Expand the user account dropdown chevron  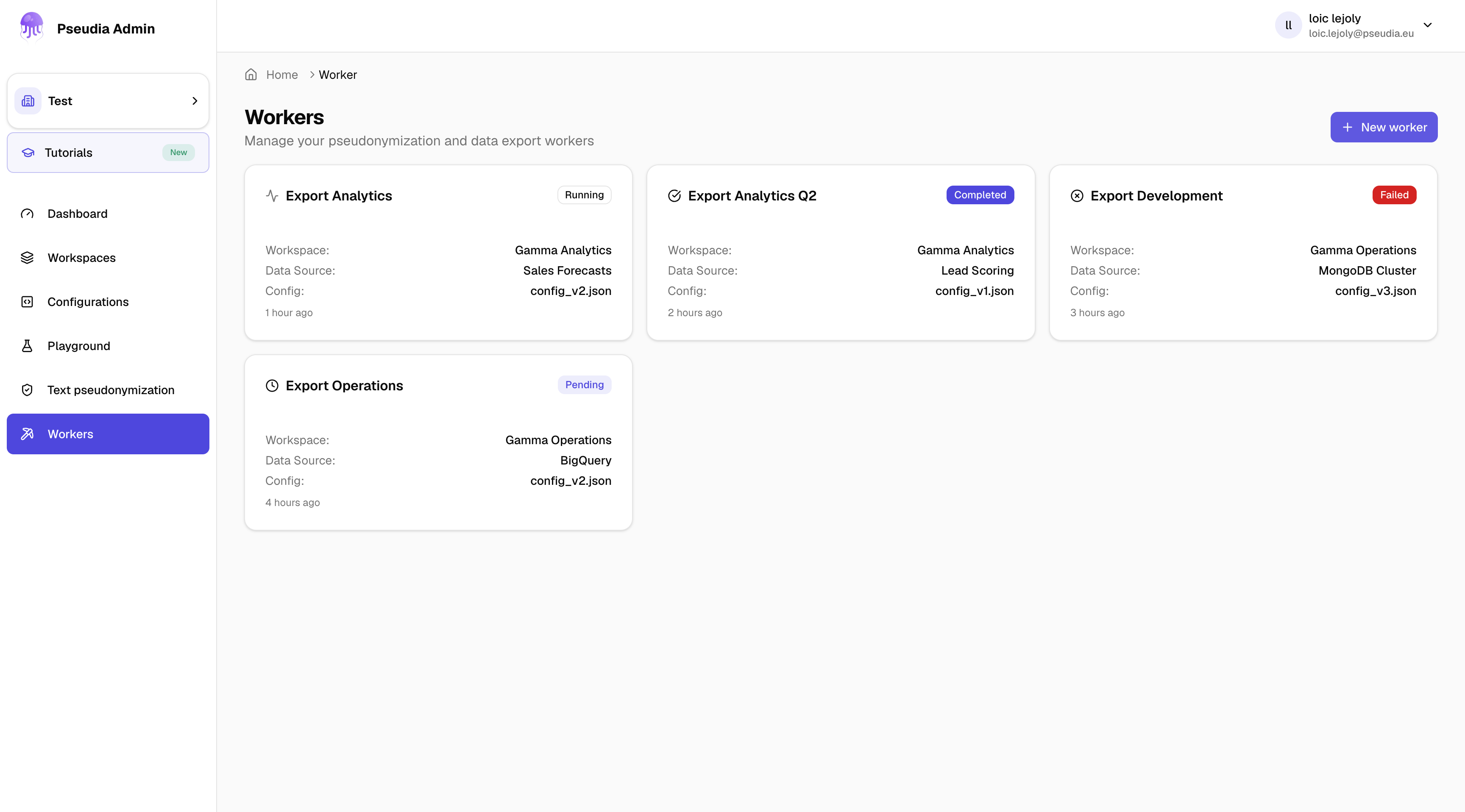point(1427,25)
